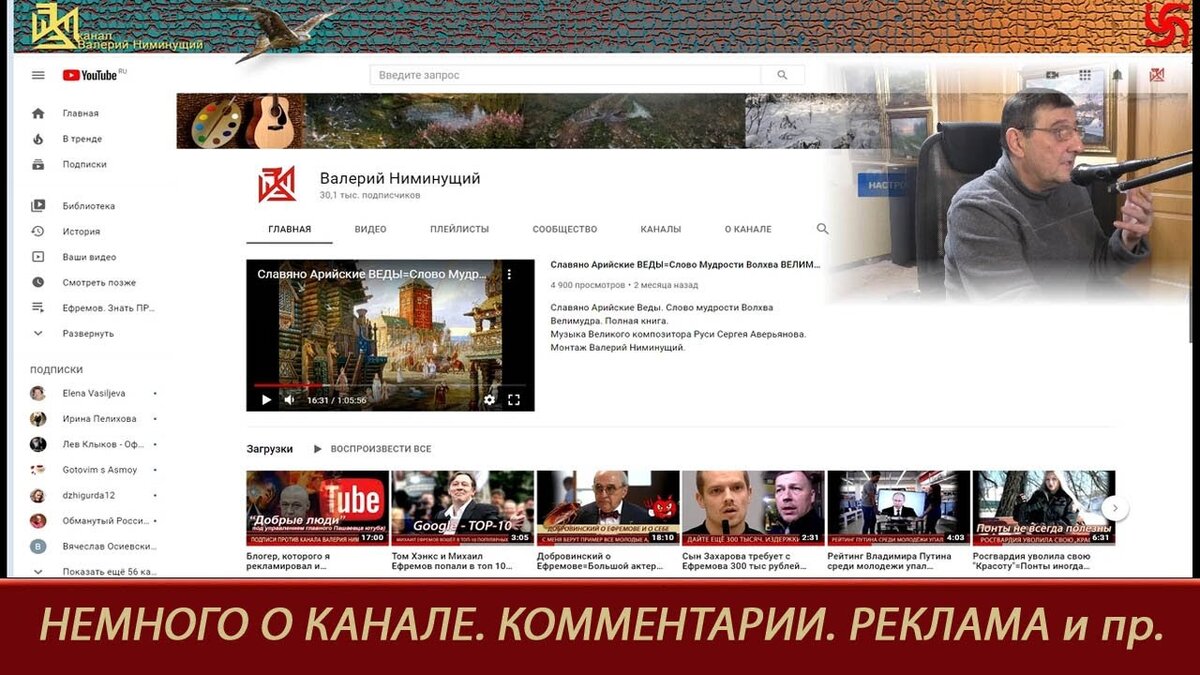Toggle fullscreen on the video player

515,398
